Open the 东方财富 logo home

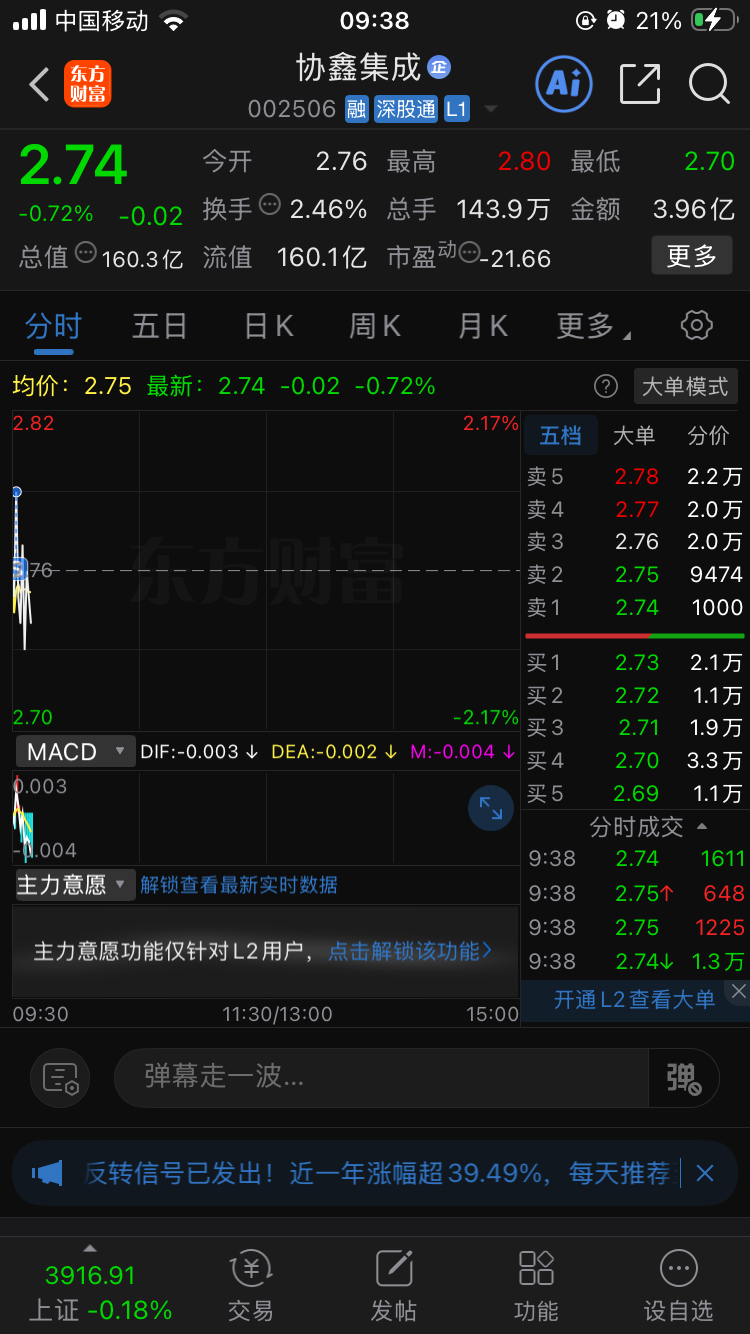tap(88, 84)
